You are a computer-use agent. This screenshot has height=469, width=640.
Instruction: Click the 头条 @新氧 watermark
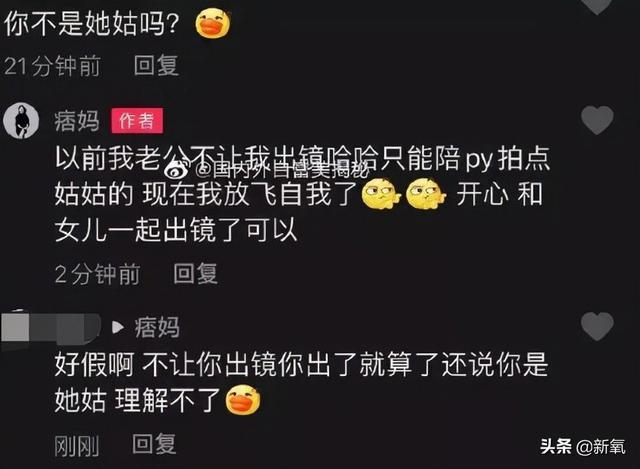click(x=583, y=447)
